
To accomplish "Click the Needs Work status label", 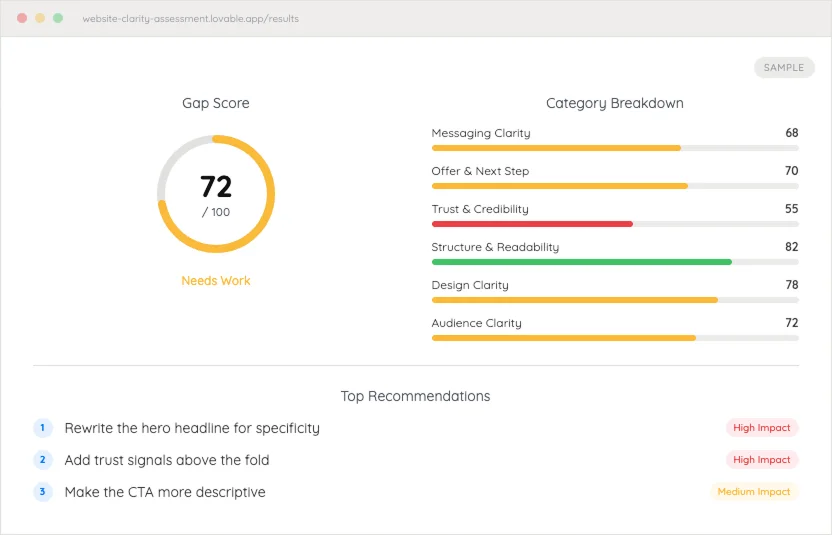I will pyautogui.click(x=216, y=281).
